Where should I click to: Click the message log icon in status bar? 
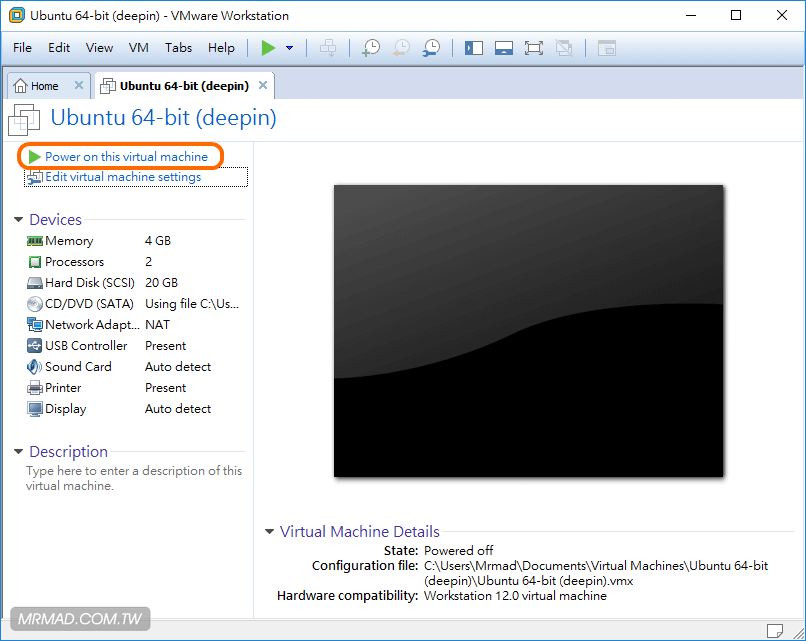point(775,630)
